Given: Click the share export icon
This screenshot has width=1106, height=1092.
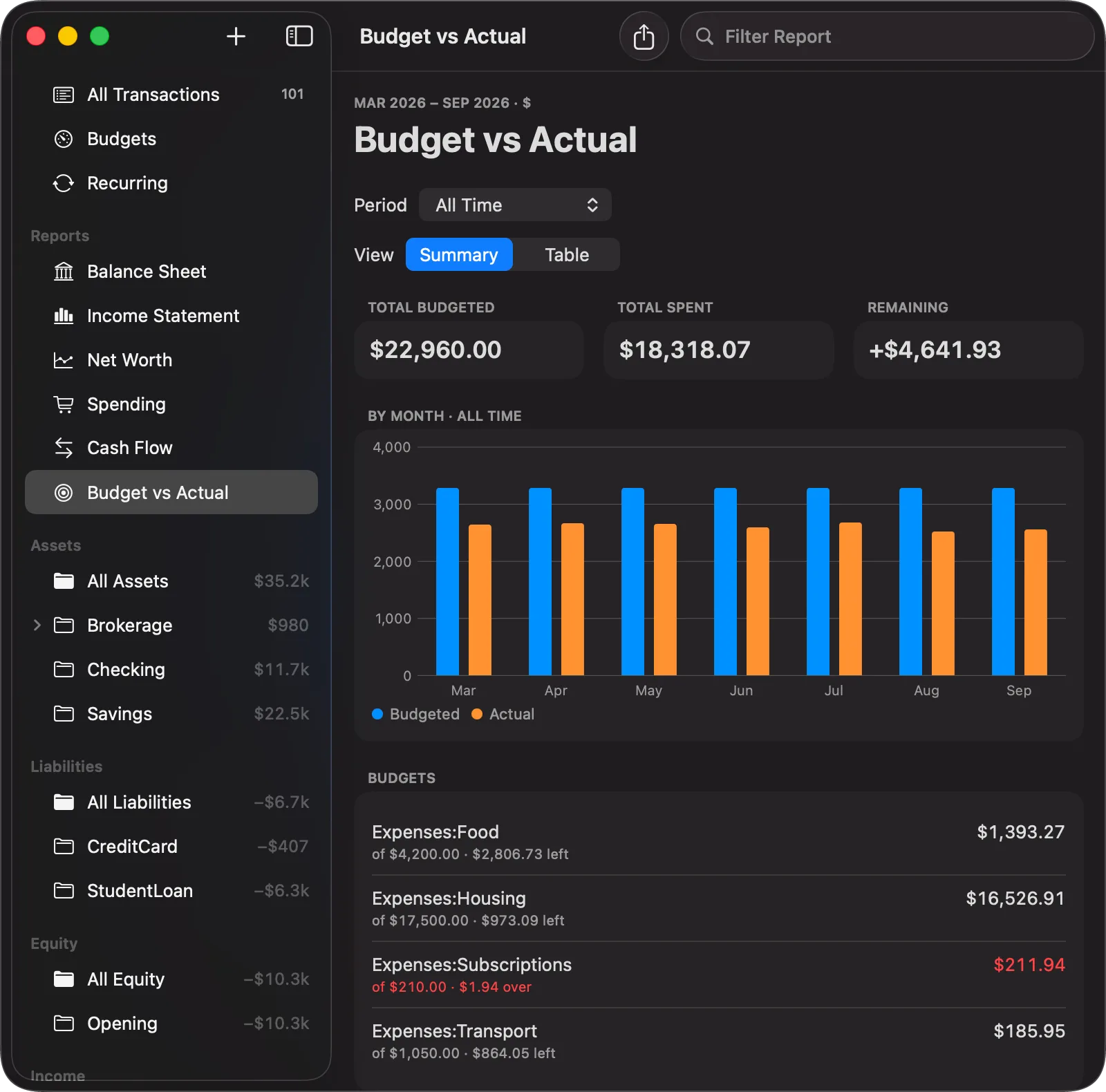Looking at the screenshot, I should click(644, 37).
